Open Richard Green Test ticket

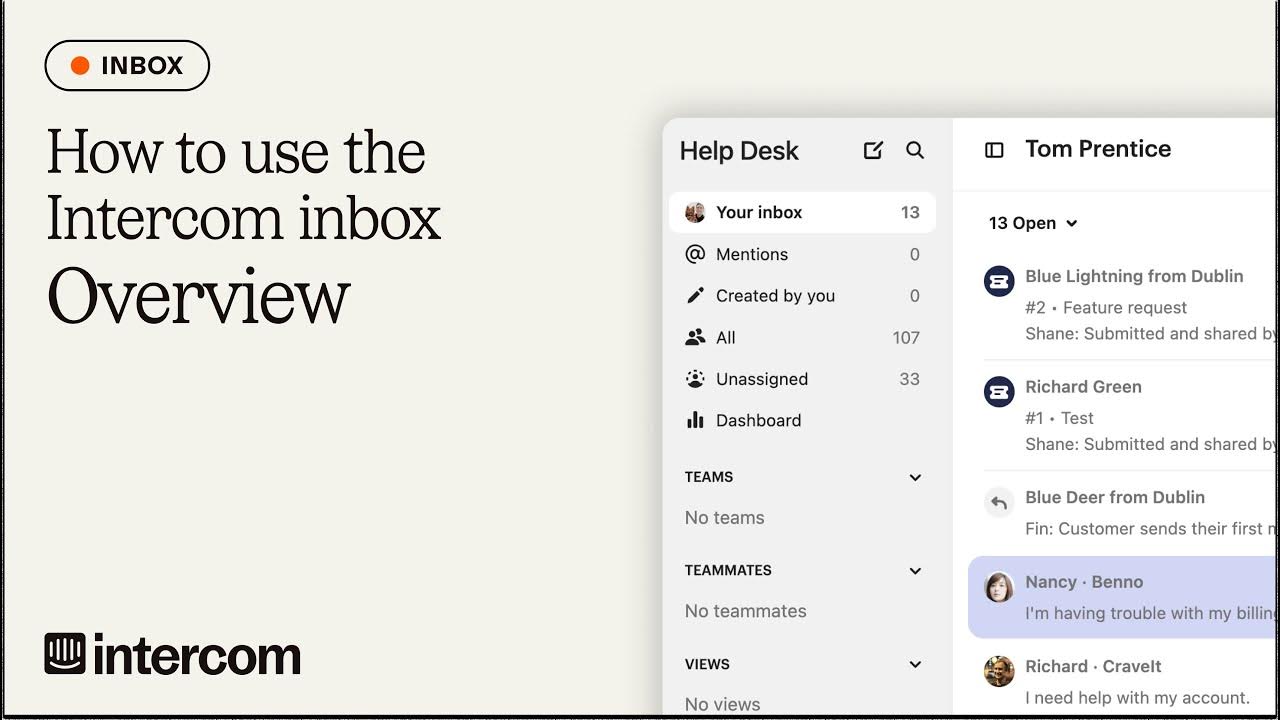1124,415
